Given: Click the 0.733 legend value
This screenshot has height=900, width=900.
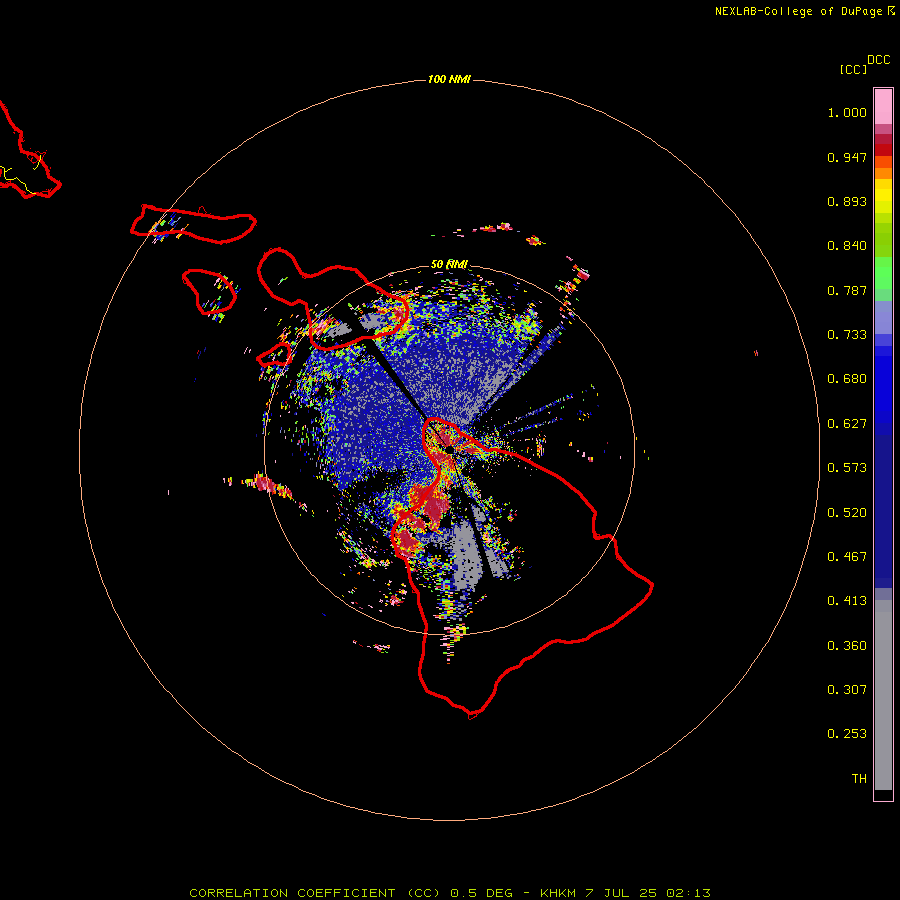Looking at the screenshot, I should (x=847, y=335).
